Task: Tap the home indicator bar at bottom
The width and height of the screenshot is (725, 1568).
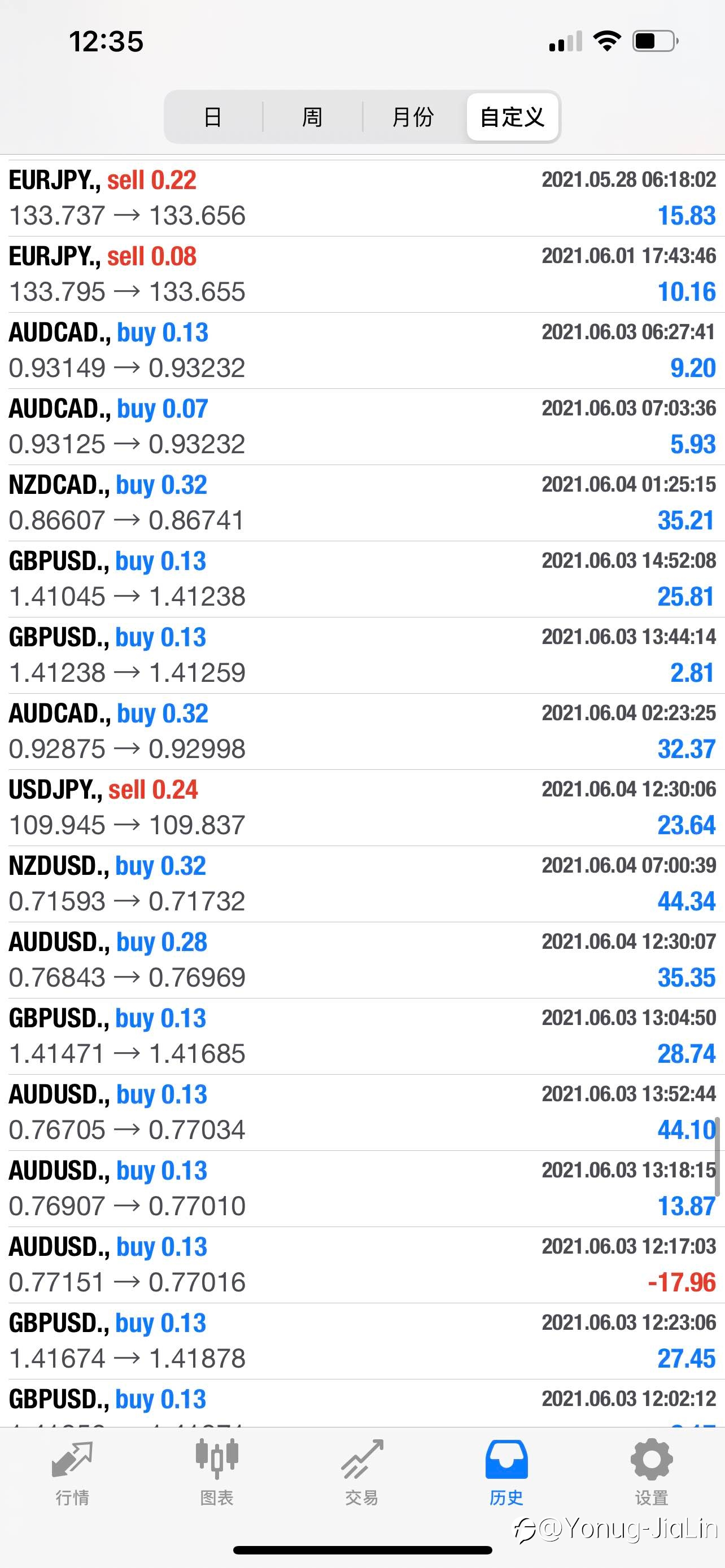Action: tap(362, 1551)
